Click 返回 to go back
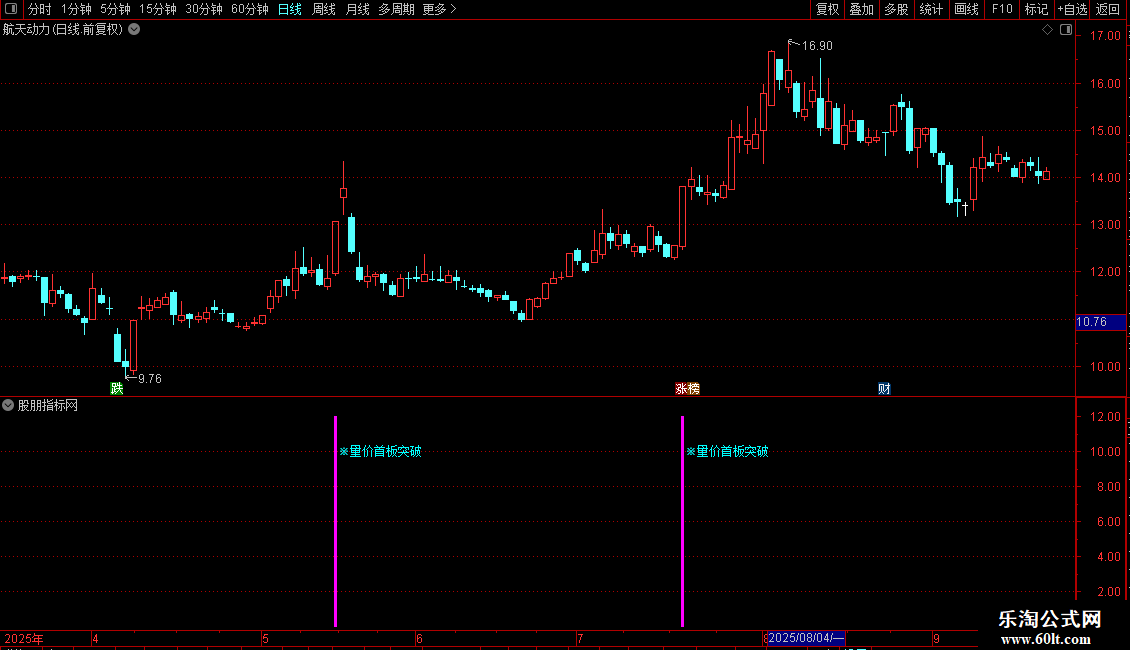Screen dimensions: 1130x650 coord(1108,9)
